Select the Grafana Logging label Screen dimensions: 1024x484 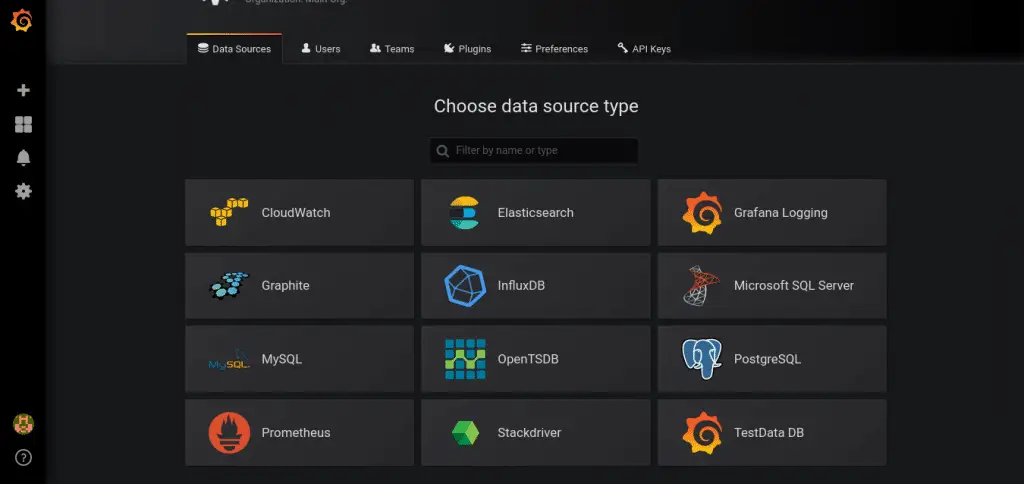[x=780, y=213]
